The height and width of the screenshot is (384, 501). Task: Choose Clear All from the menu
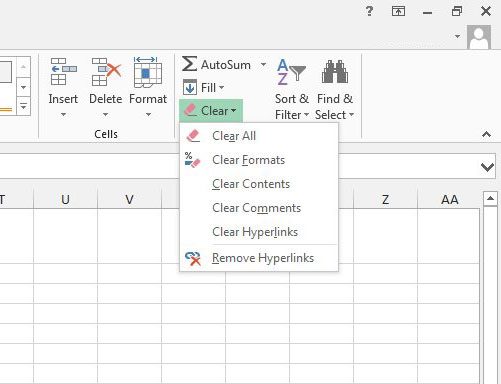coord(259,136)
